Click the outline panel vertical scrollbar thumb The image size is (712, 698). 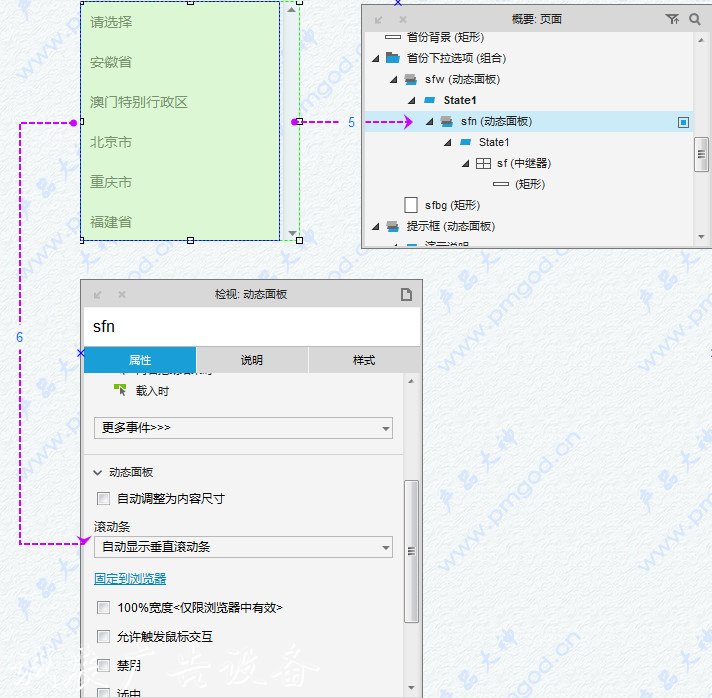pos(701,154)
